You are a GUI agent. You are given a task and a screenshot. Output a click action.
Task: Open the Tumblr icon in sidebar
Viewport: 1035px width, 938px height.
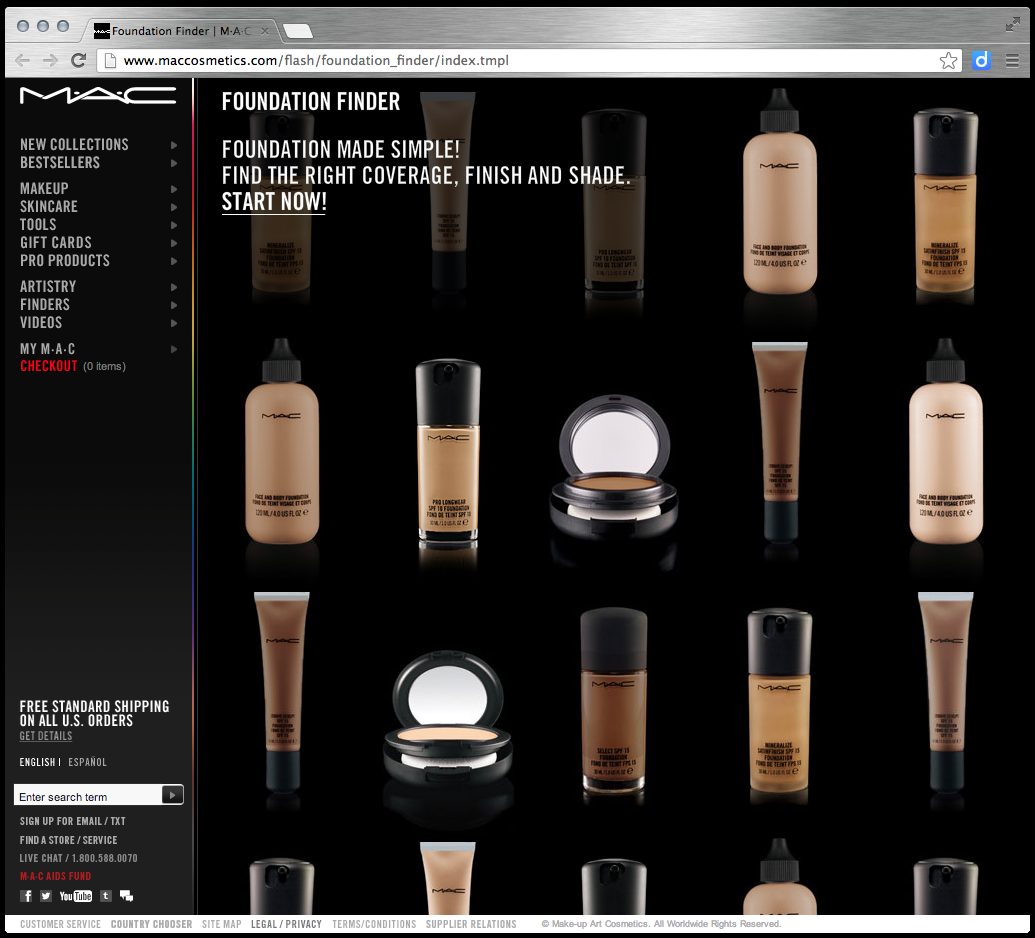tap(106, 896)
